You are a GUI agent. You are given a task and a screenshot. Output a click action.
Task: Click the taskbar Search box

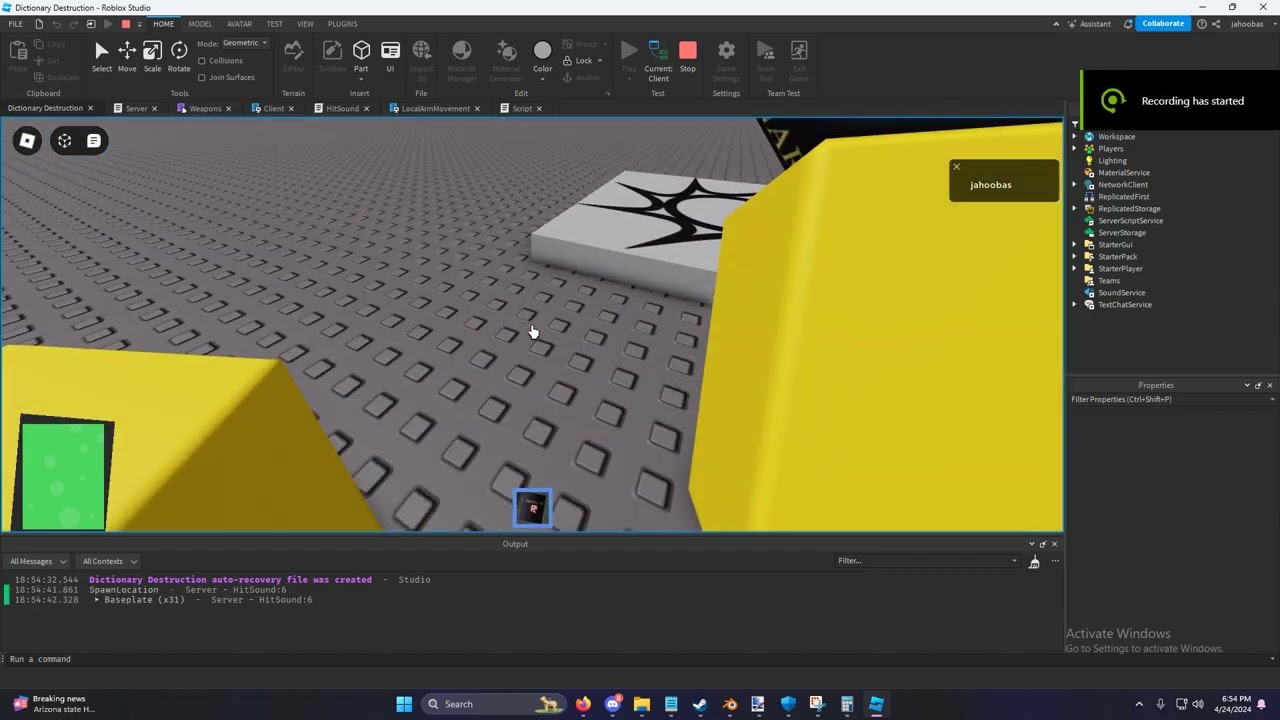[x=493, y=704]
